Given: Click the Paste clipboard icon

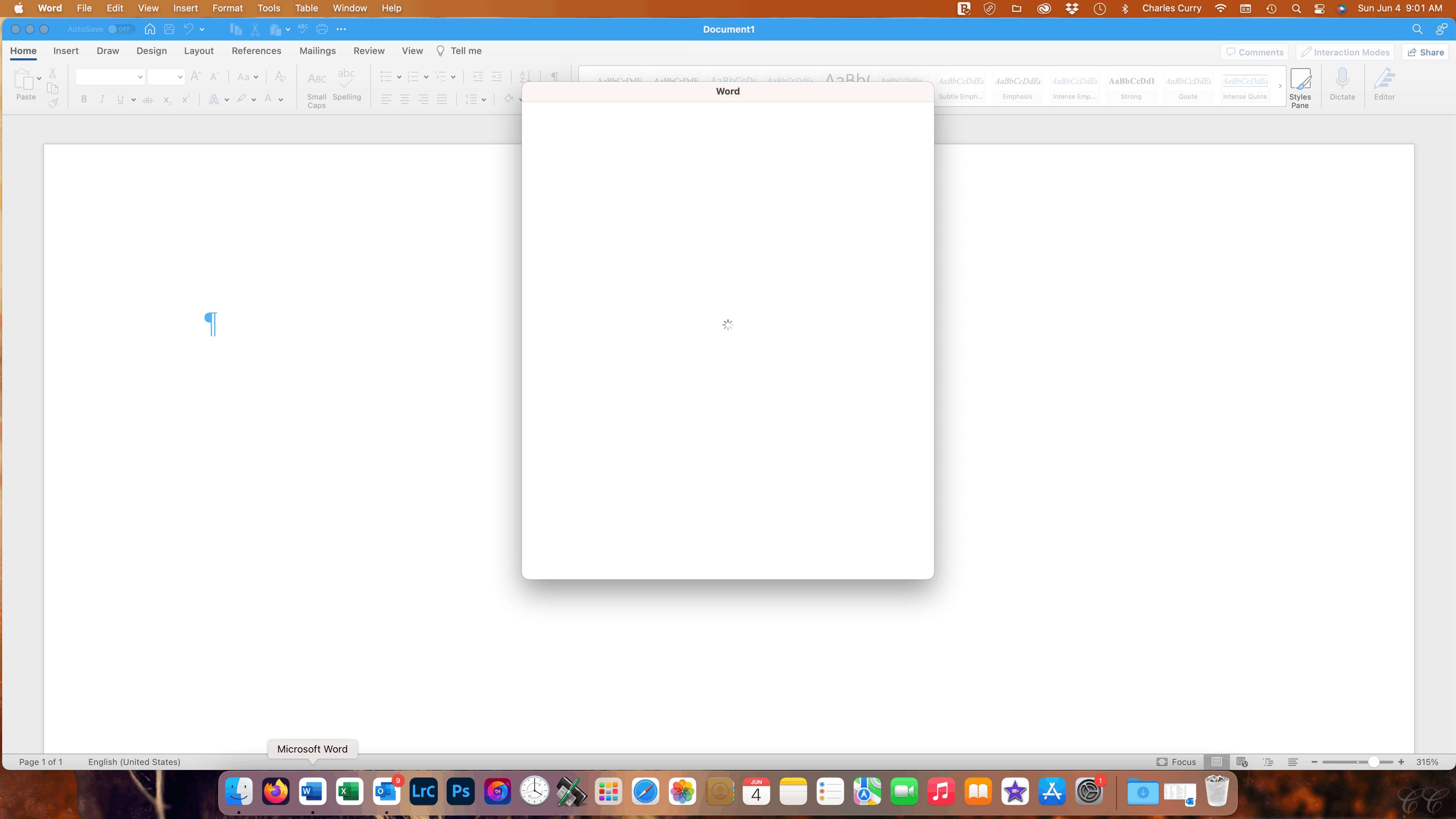Looking at the screenshot, I should pos(23,79).
